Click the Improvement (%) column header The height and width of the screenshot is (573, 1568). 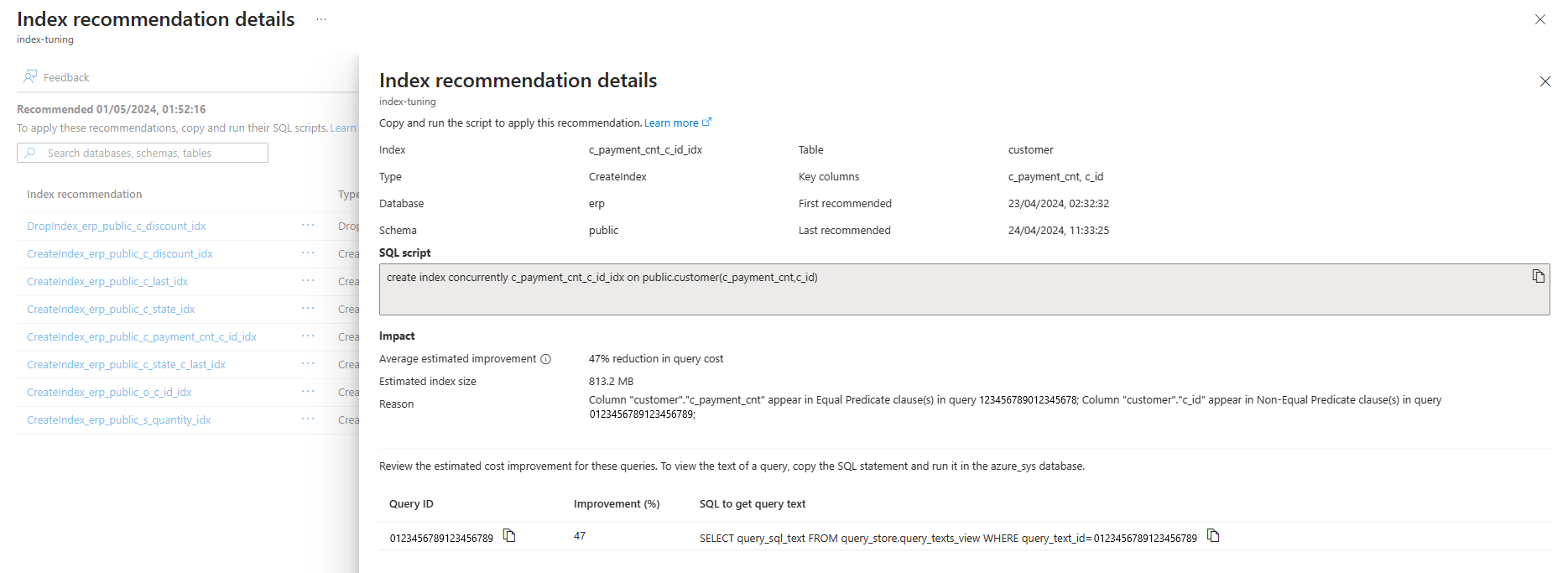point(617,503)
